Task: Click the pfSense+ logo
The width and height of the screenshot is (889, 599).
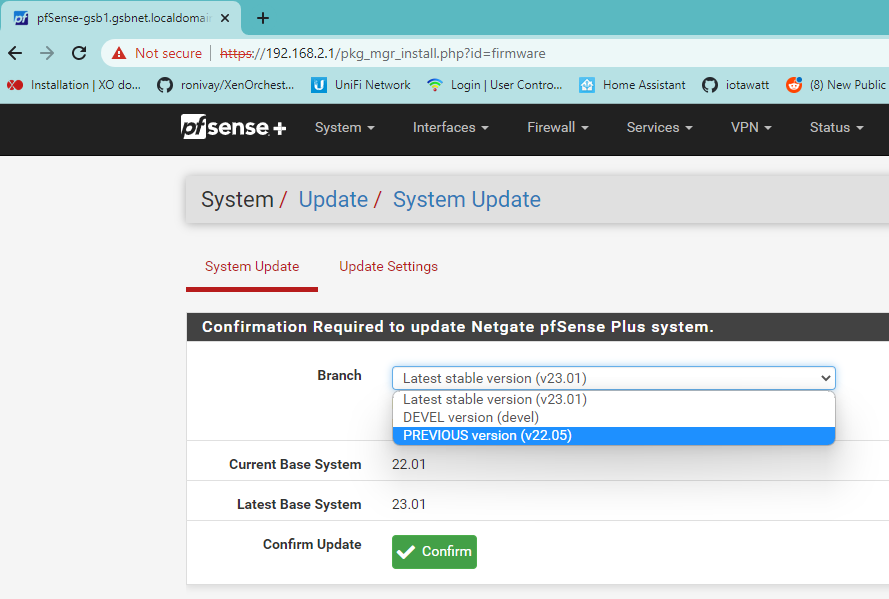Action: tap(234, 127)
